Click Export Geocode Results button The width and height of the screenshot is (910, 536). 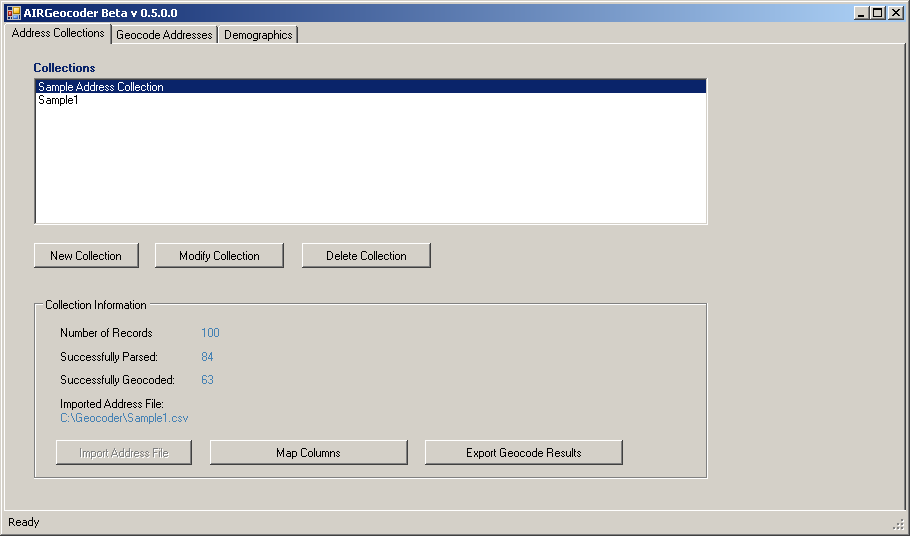pyautogui.click(x=523, y=452)
